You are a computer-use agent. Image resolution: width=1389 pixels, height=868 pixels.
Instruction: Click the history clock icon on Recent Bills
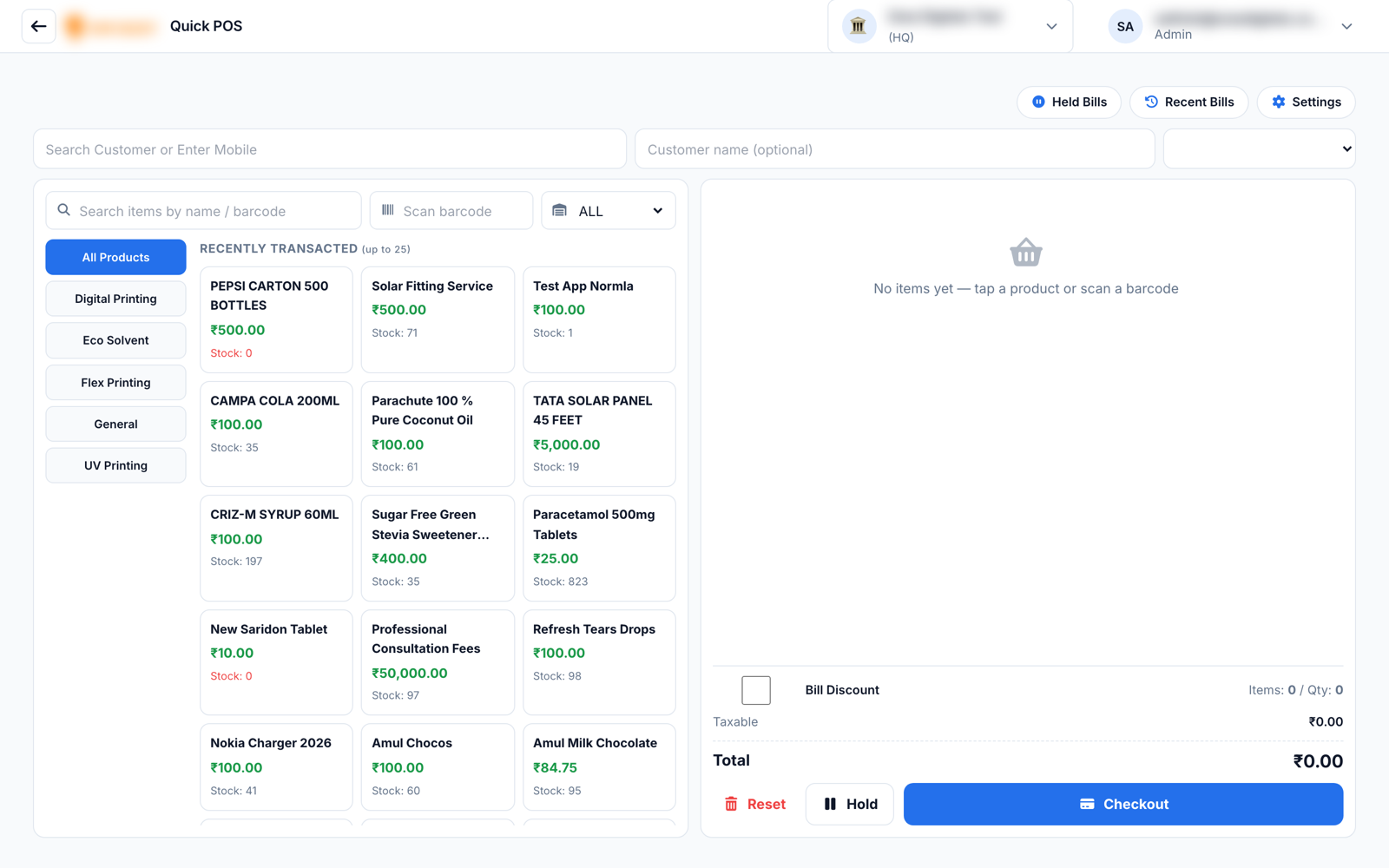(1151, 102)
